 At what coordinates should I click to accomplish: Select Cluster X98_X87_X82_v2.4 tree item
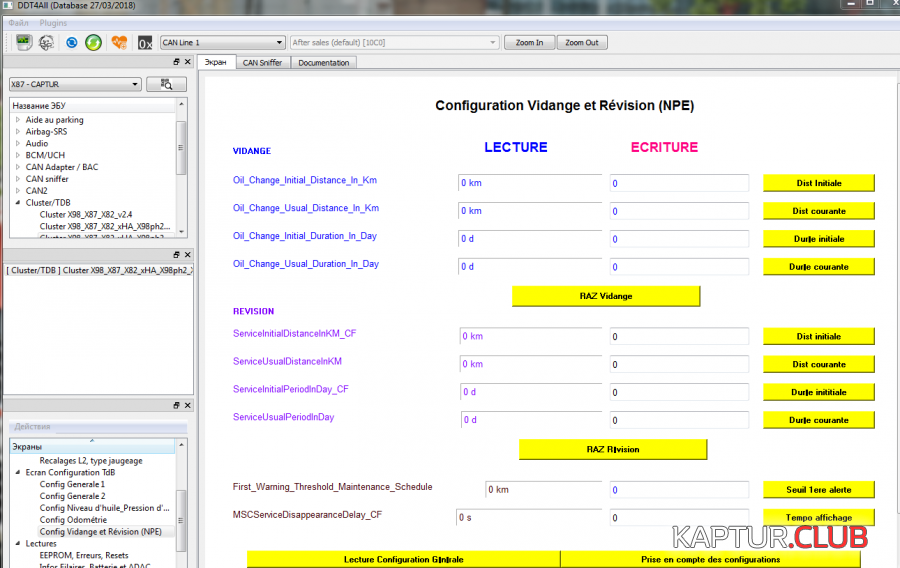click(x=86, y=215)
